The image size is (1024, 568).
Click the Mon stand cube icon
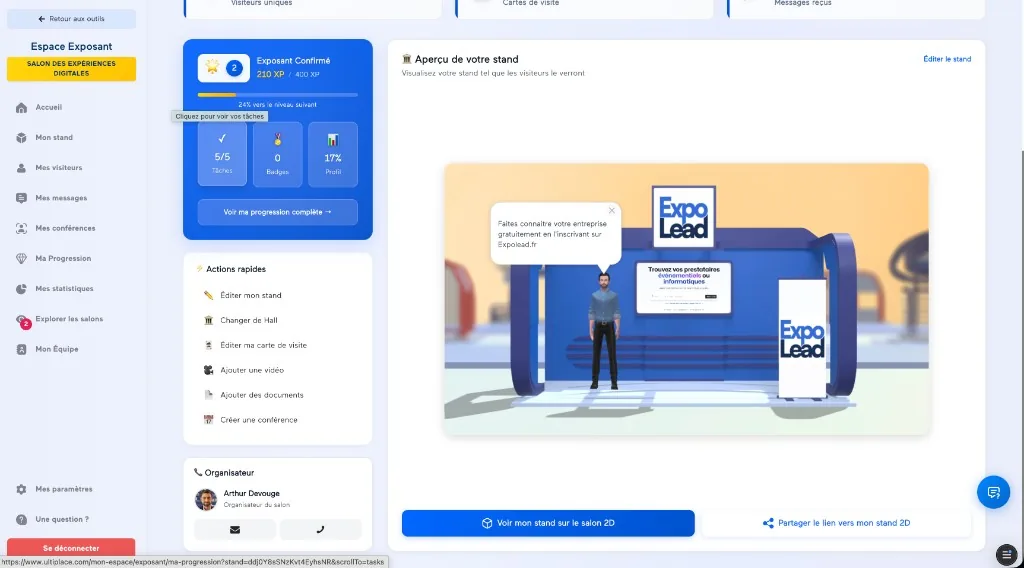(22, 138)
